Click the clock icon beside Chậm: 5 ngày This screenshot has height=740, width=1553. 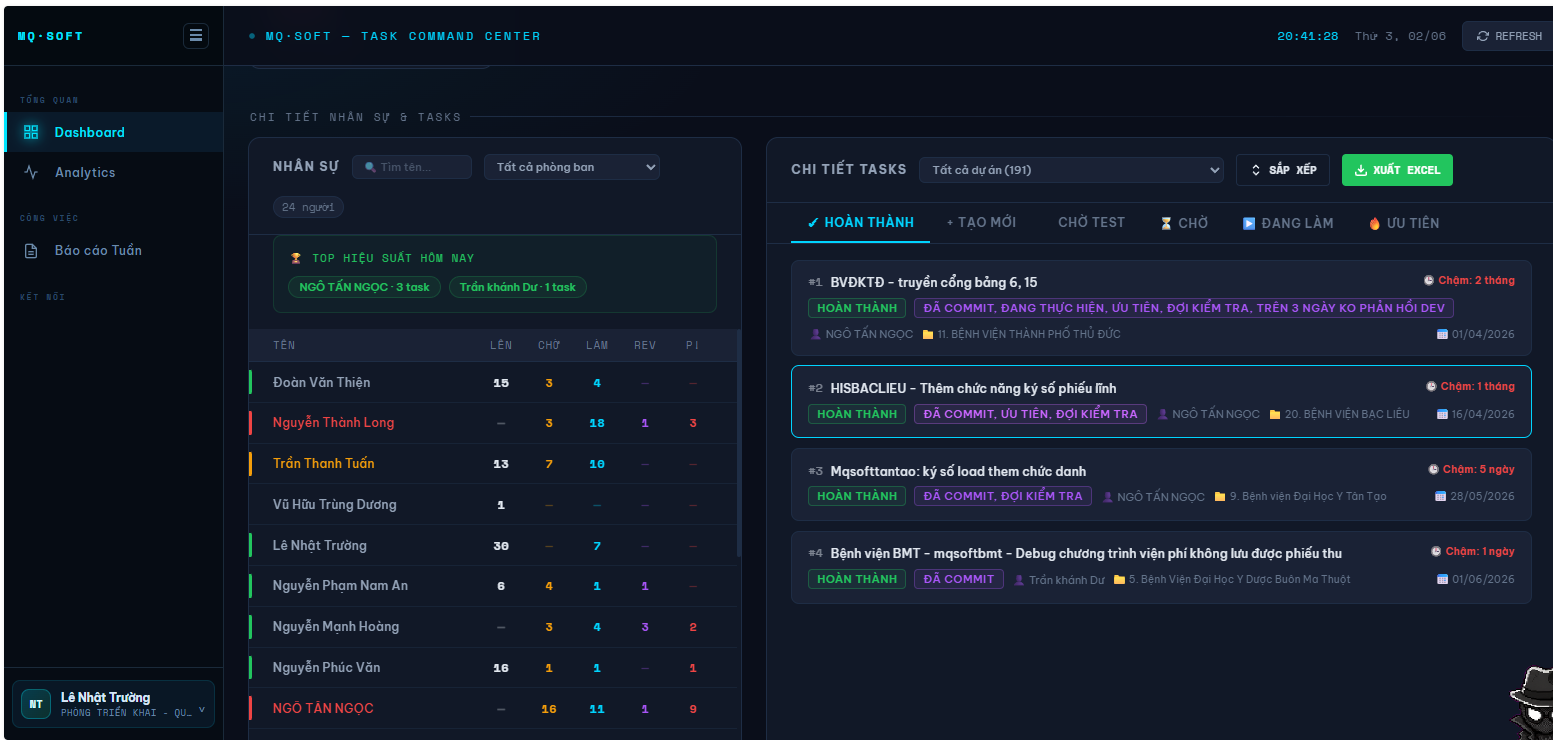1433,469
